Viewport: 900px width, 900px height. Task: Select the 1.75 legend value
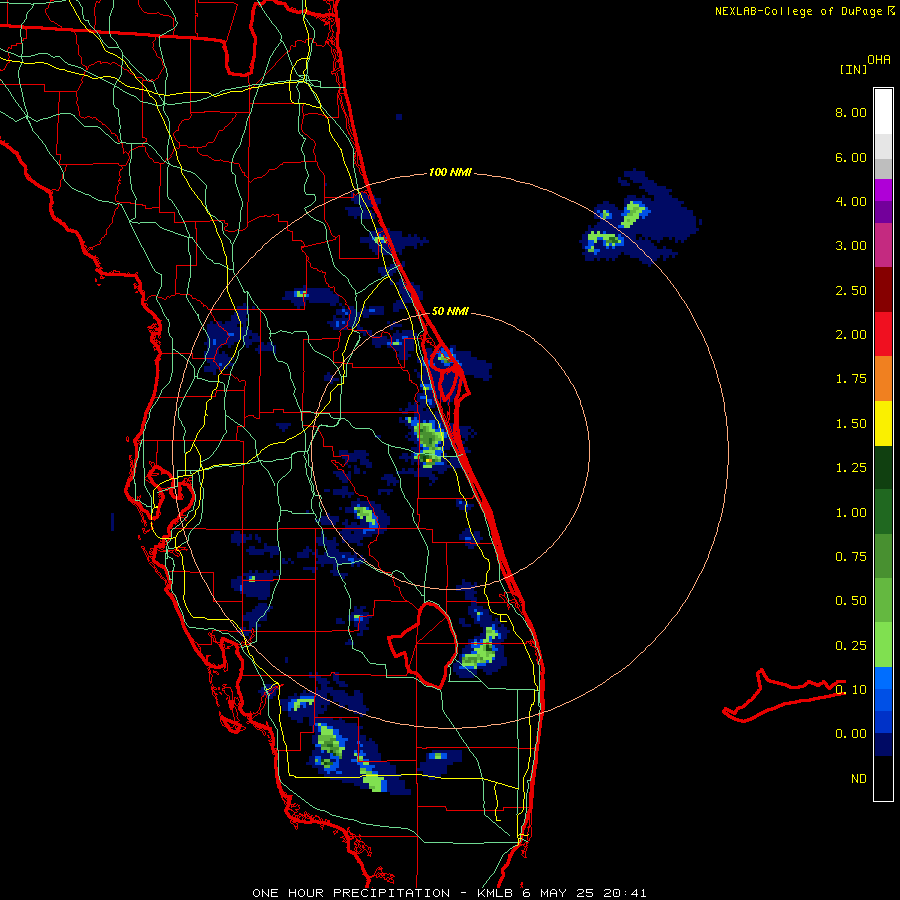click(x=851, y=379)
